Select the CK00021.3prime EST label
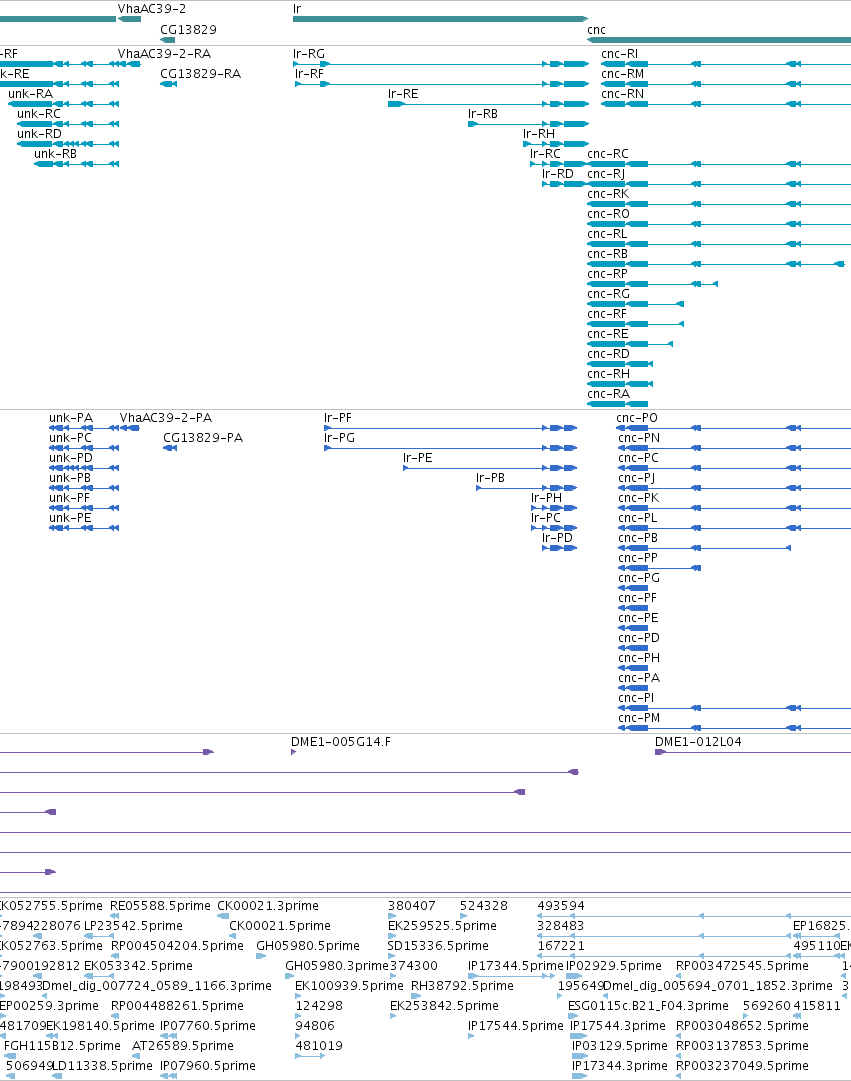Screen dimensions: 851x1081 point(268,906)
